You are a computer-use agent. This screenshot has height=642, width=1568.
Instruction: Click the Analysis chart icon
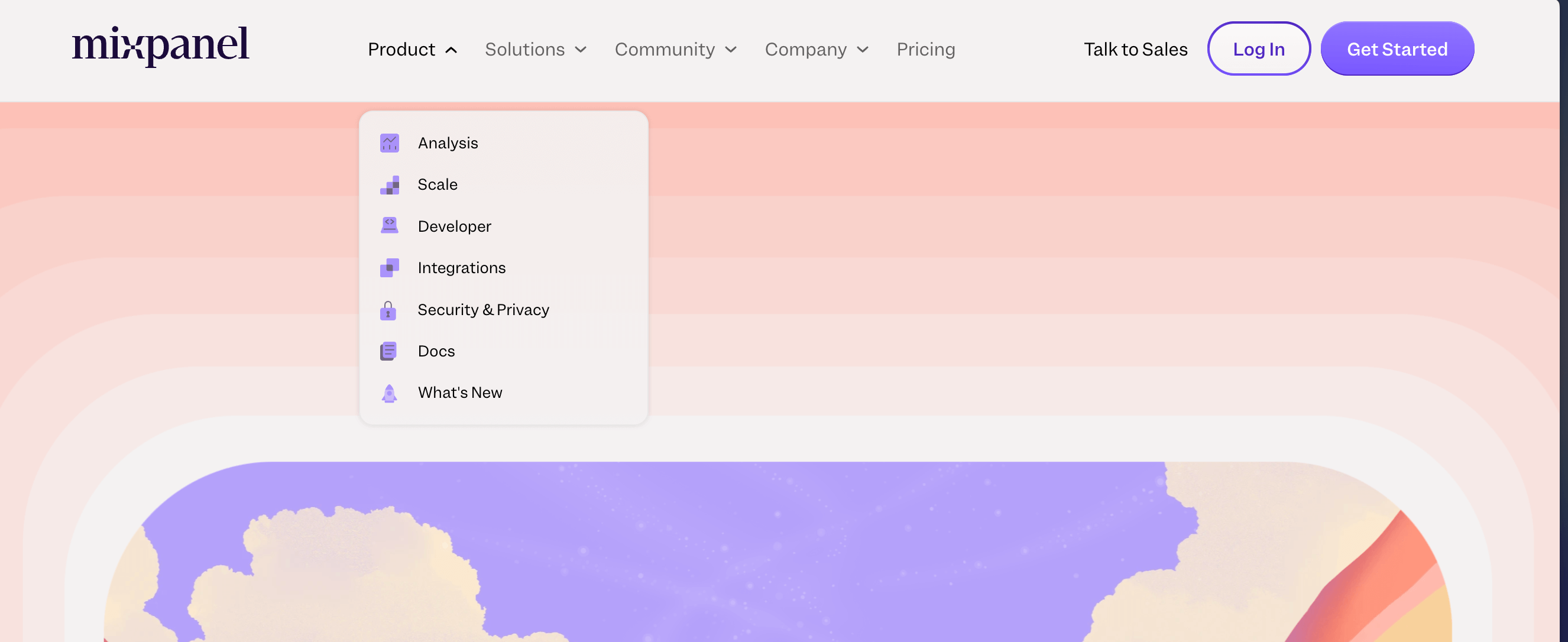coord(390,143)
